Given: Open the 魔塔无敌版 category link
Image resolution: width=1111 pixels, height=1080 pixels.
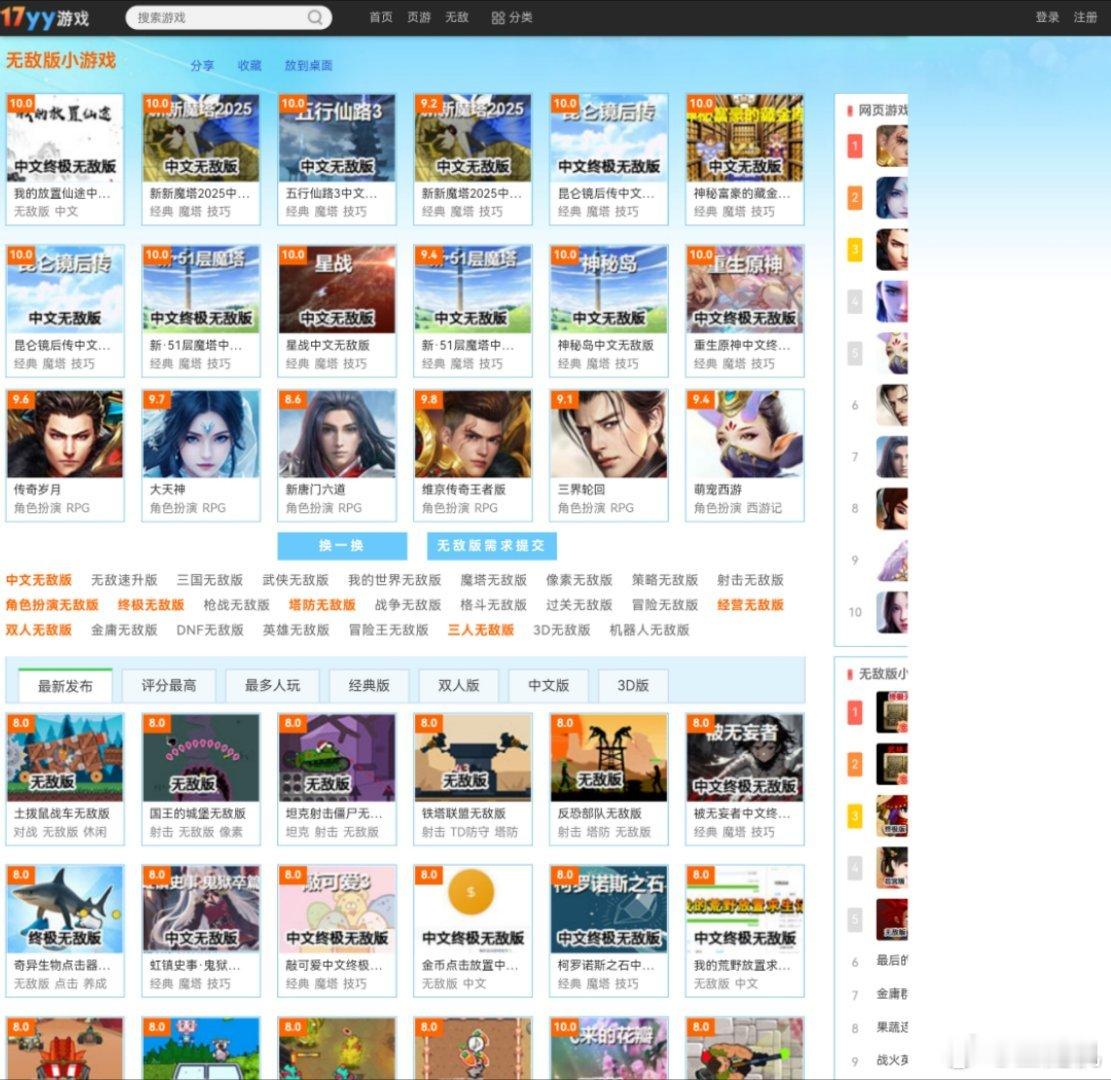Looking at the screenshot, I should pyautogui.click(x=493, y=580).
